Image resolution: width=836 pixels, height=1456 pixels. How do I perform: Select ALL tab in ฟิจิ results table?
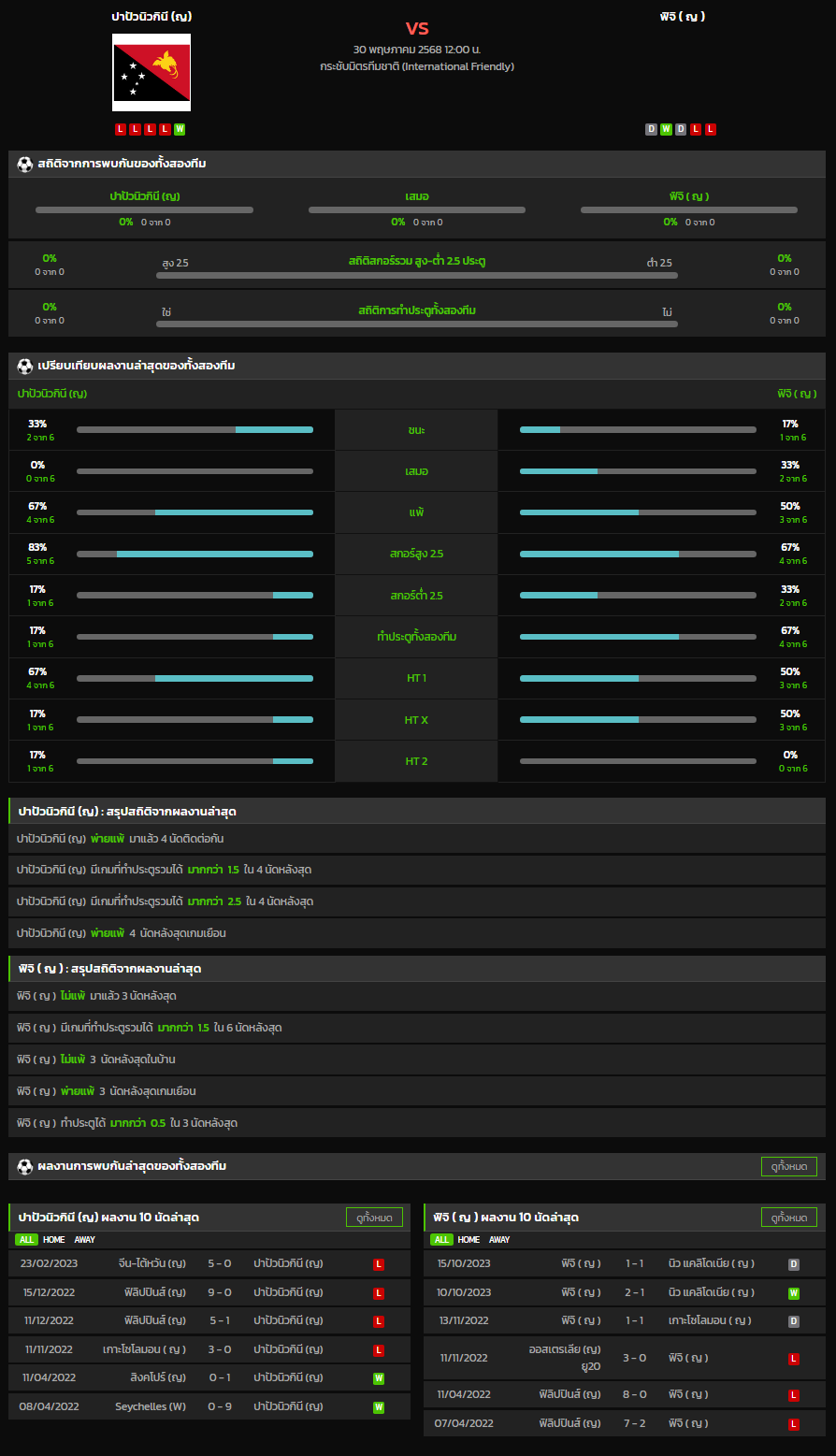441,1240
